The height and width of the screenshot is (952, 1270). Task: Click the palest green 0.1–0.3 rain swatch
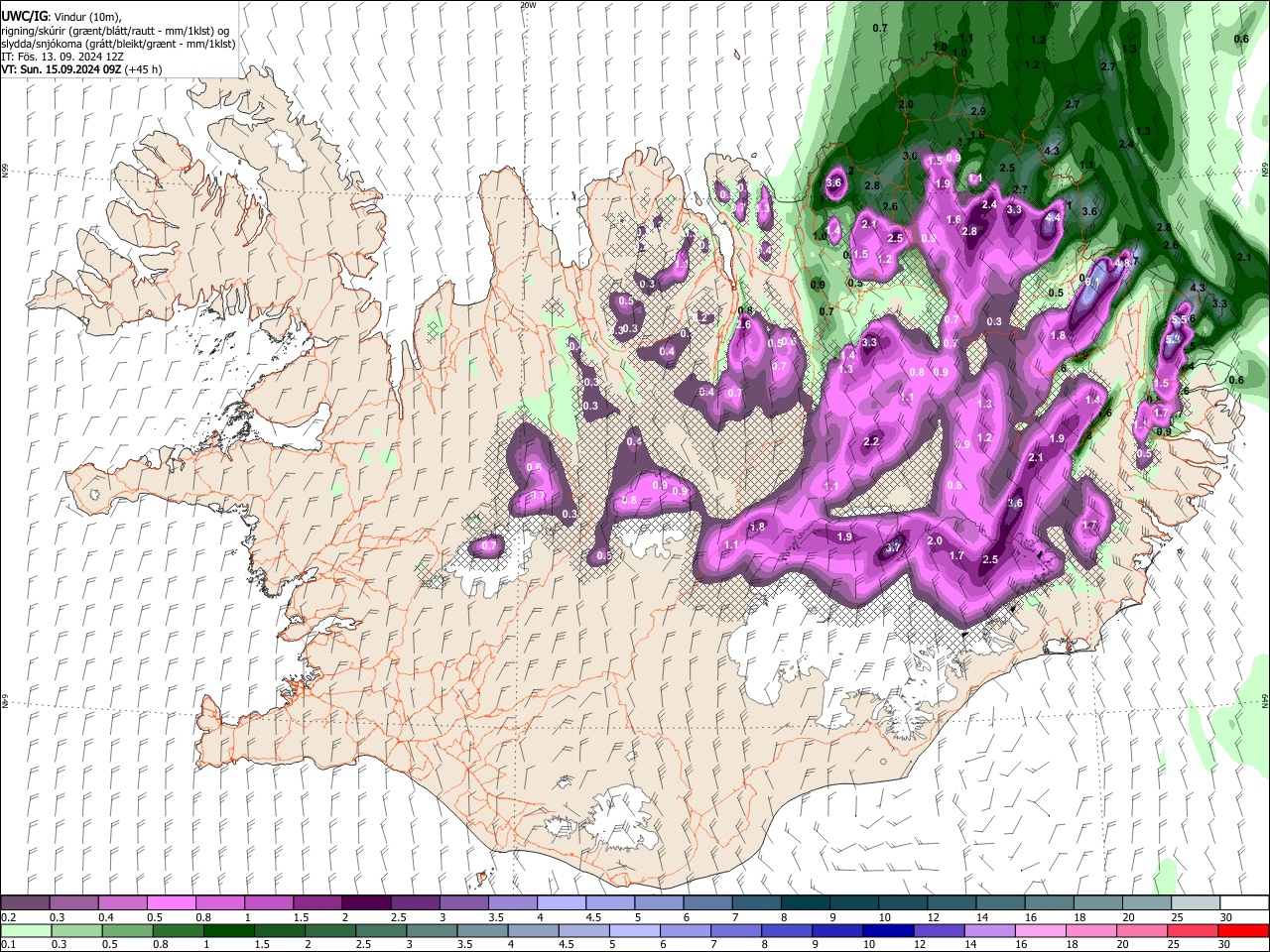pyautogui.click(x=25, y=930)
